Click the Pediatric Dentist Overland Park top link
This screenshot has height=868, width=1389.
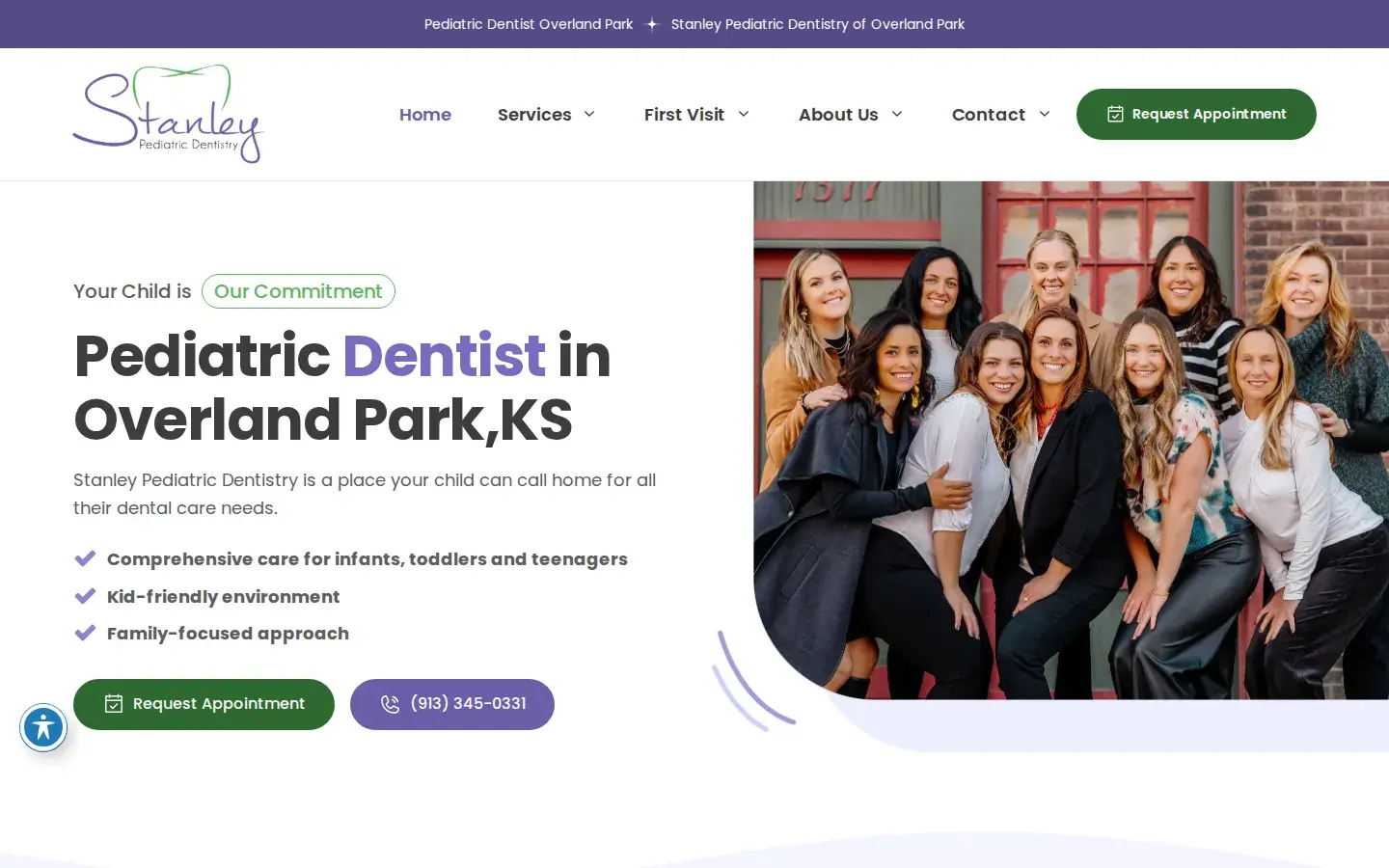click(x=529, y=24)
